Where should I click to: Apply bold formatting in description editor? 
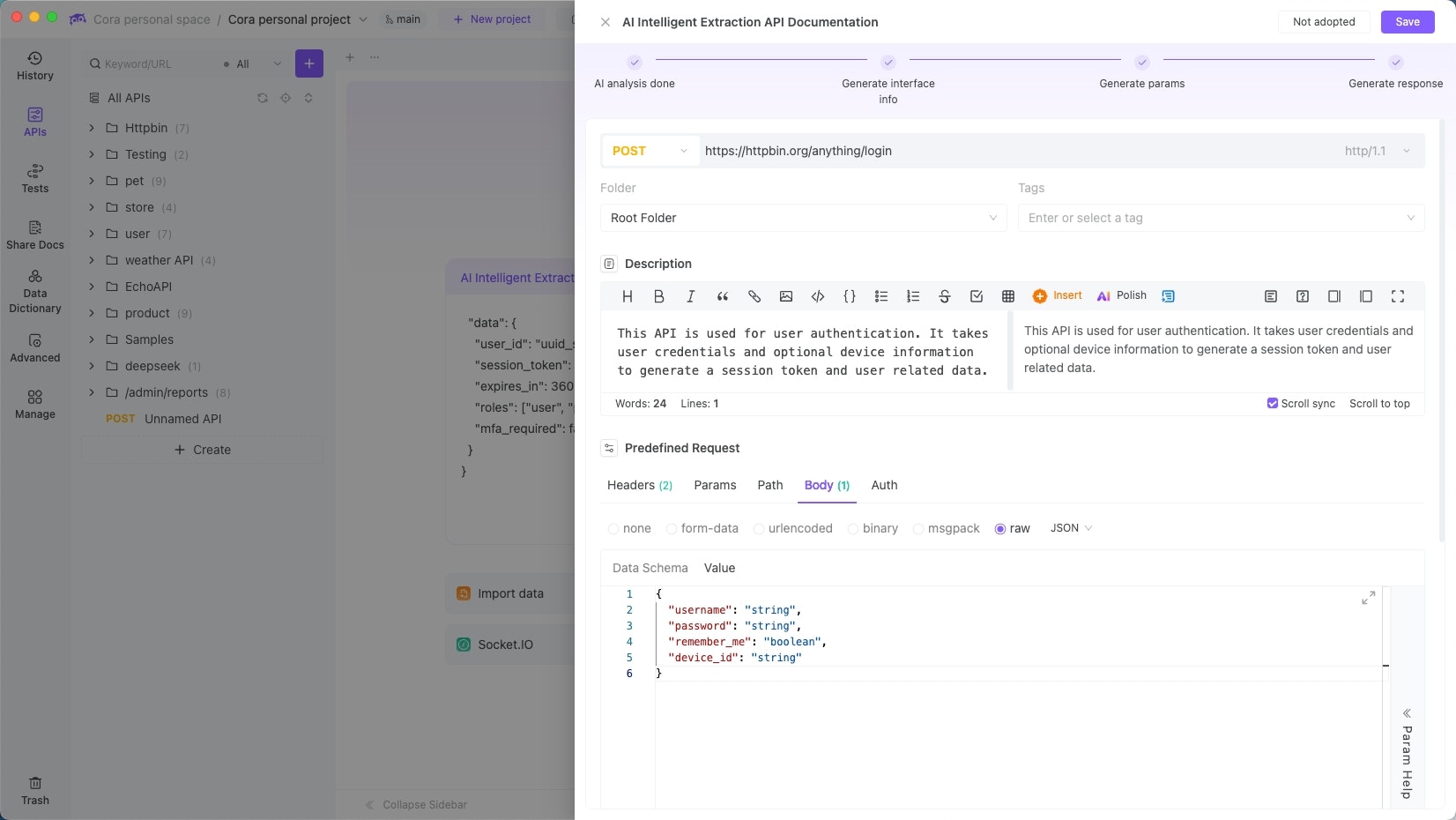659,296
